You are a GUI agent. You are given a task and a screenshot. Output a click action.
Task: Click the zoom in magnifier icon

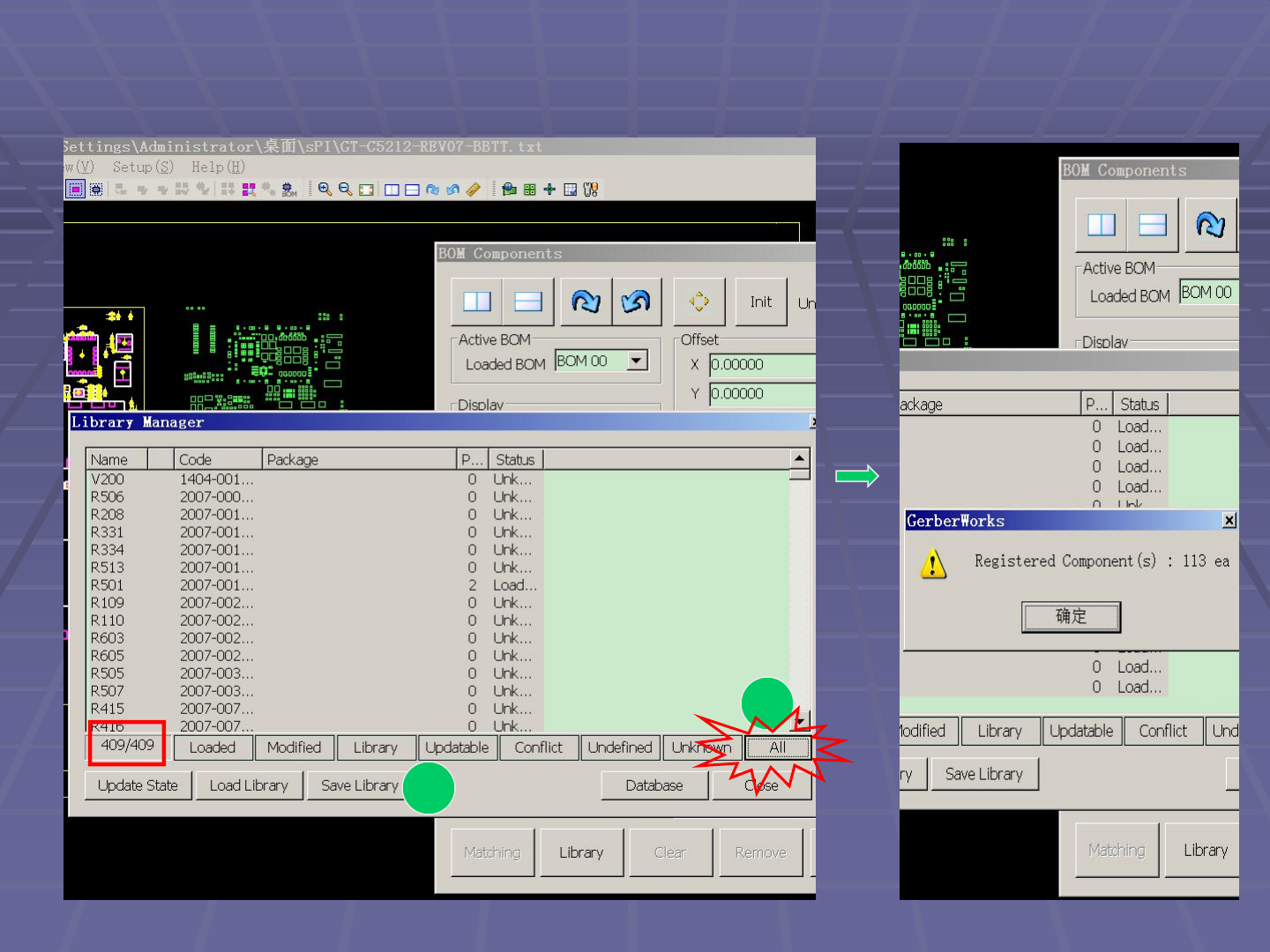(325, 190)
